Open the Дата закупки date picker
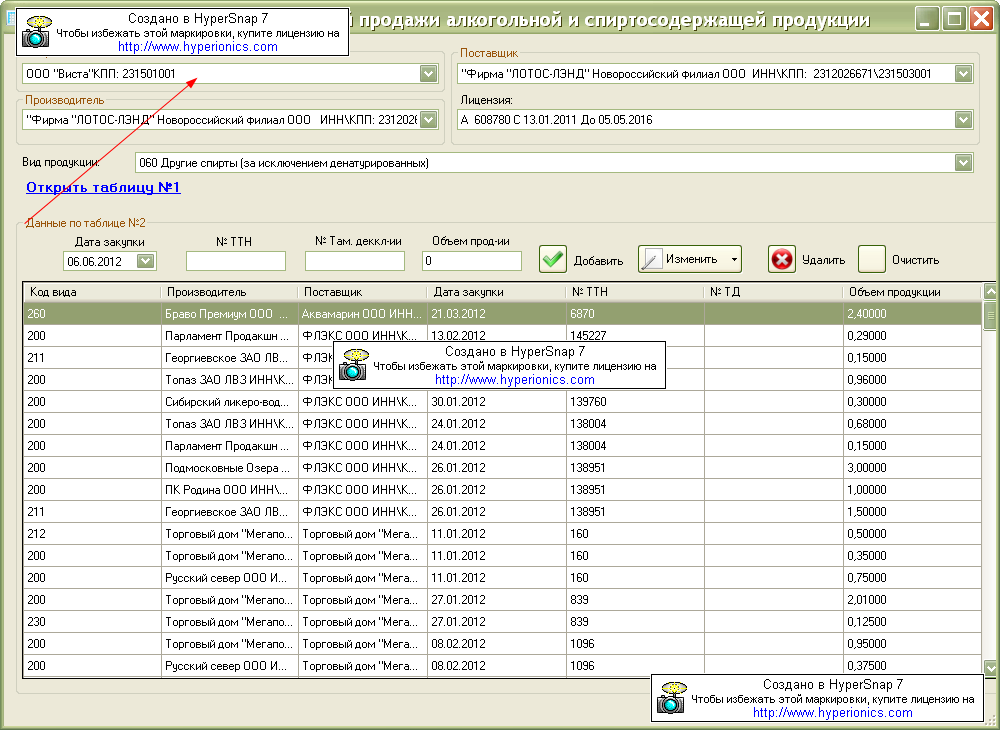Screen dimensions: 1000x730 (146, 261)
